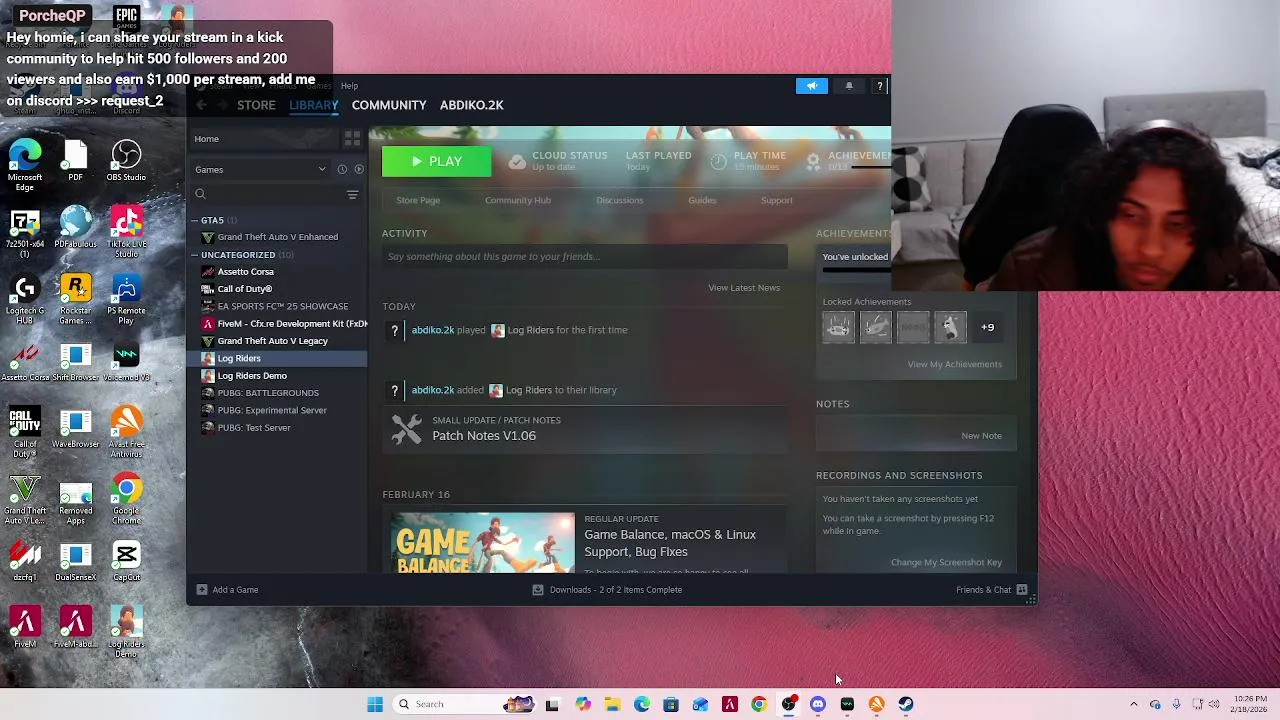Image resolution: width=1280 pixels, height=720 pixels.
Task: Open Google Chrome desktop icon
Action: 126,499
